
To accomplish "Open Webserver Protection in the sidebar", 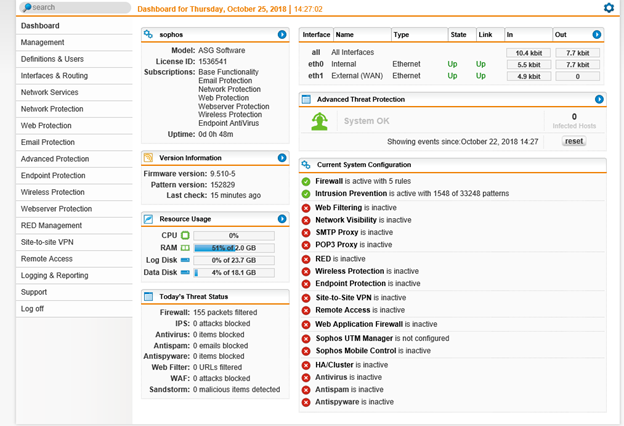I will pyautogui.click(x=74, y=209).
